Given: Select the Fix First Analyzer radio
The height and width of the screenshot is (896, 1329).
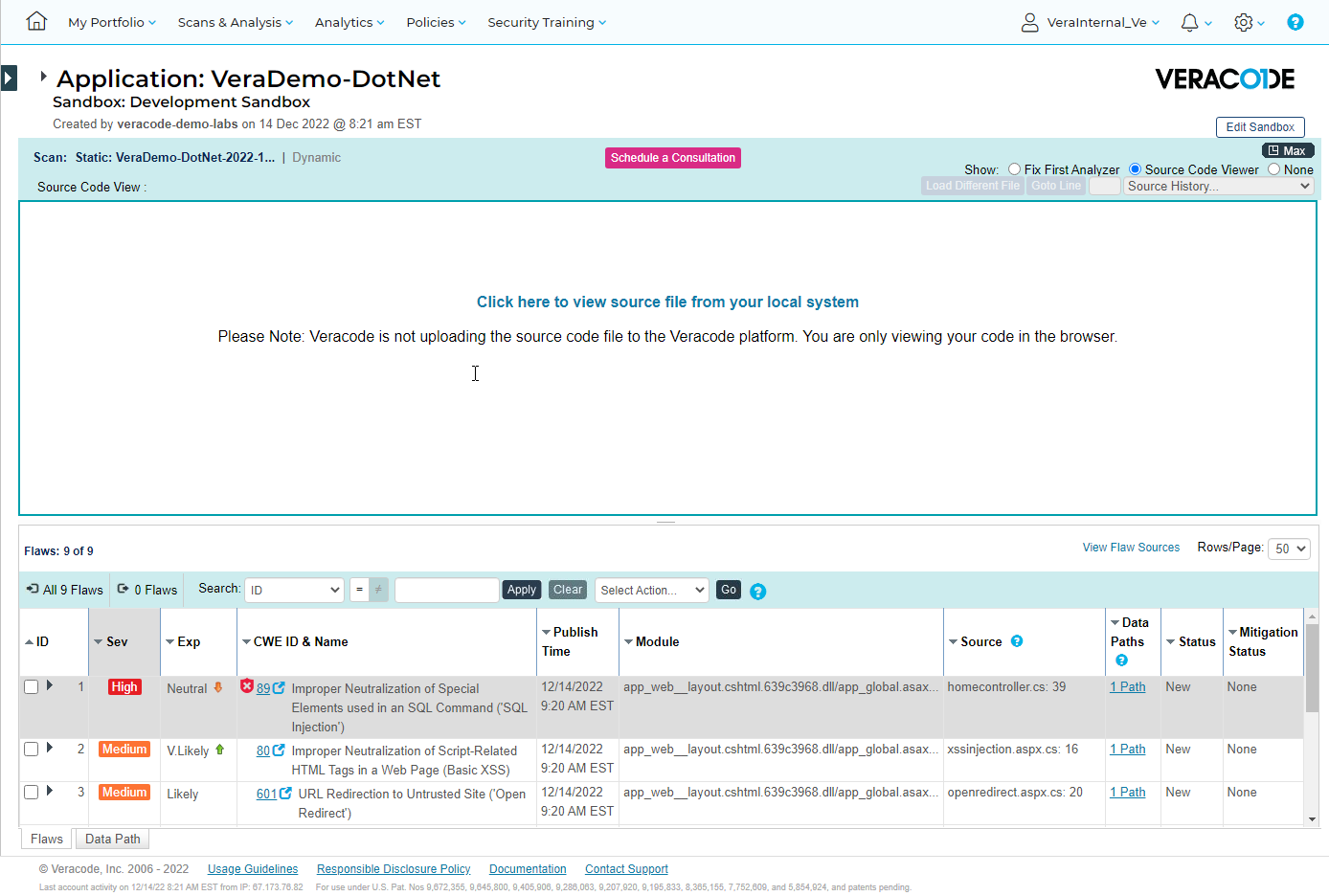Looking at the screenshot, I should pos(1014,169).
